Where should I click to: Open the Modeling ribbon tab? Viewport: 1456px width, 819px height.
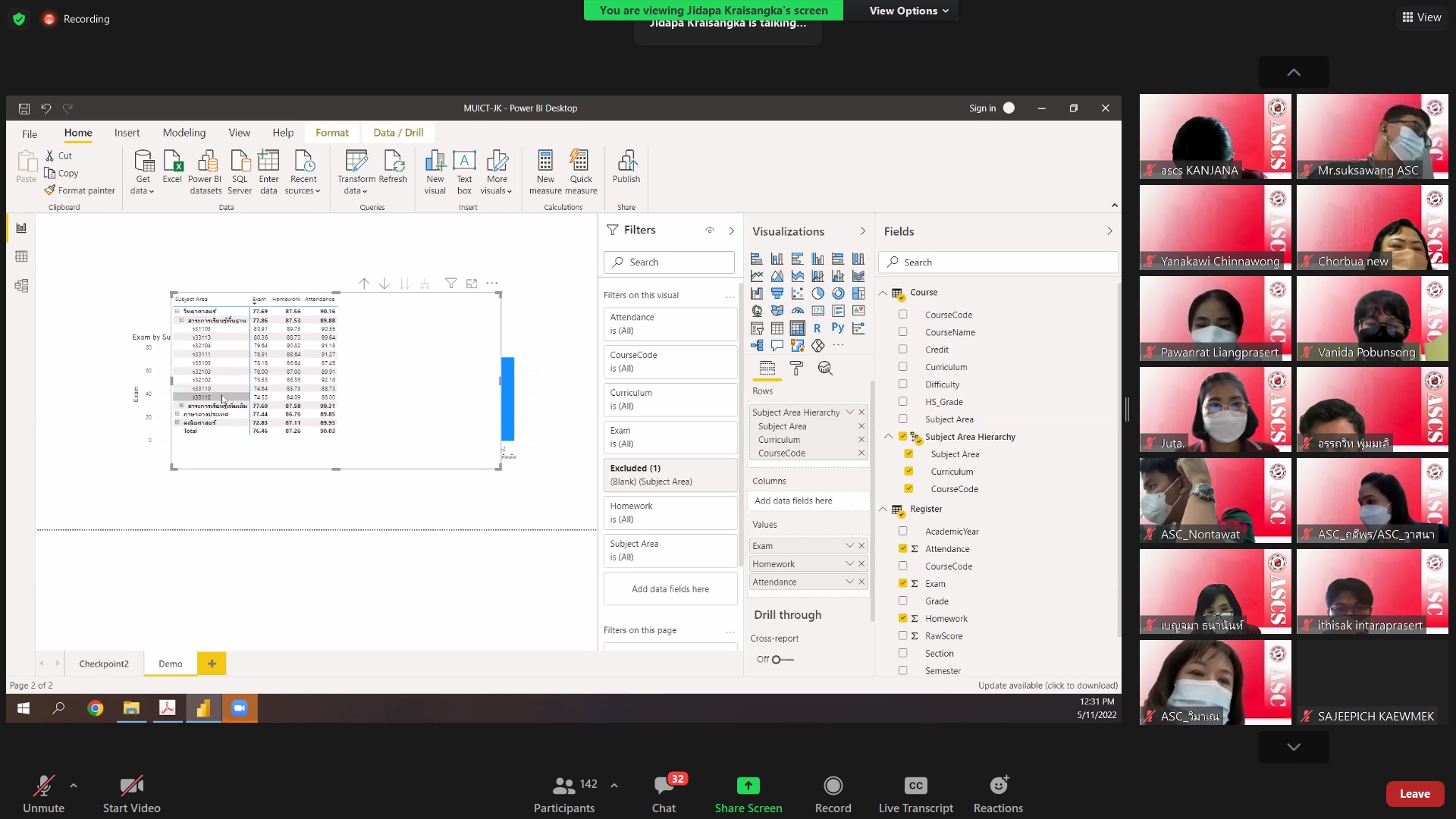click(x=184, y=133)
